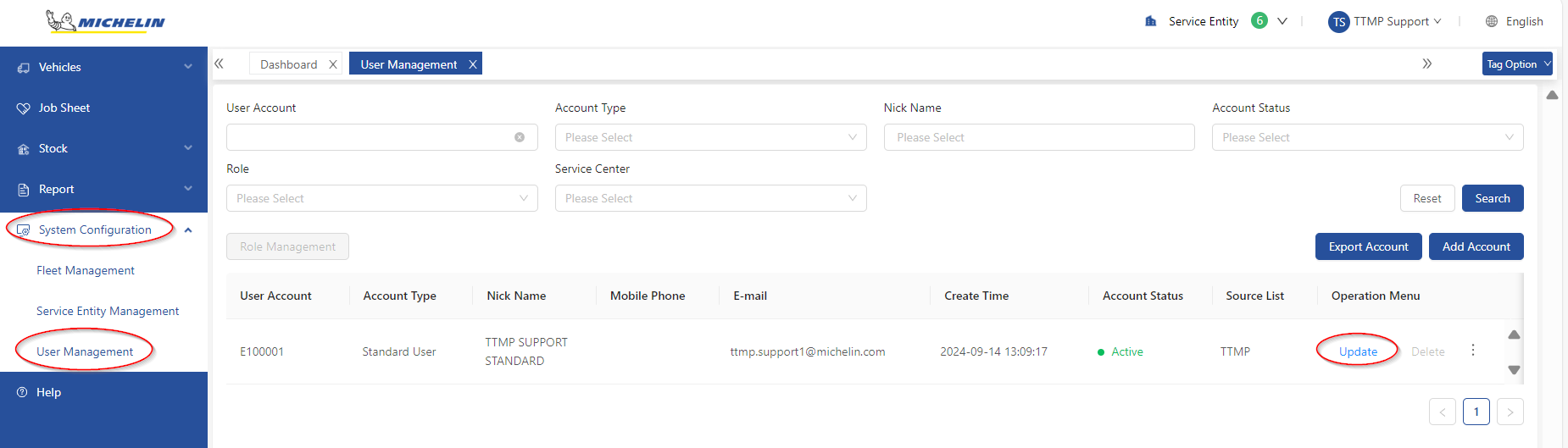The image size is (1568, 448).
Task: Click the Add Account button
Action: pos(1476,246)
